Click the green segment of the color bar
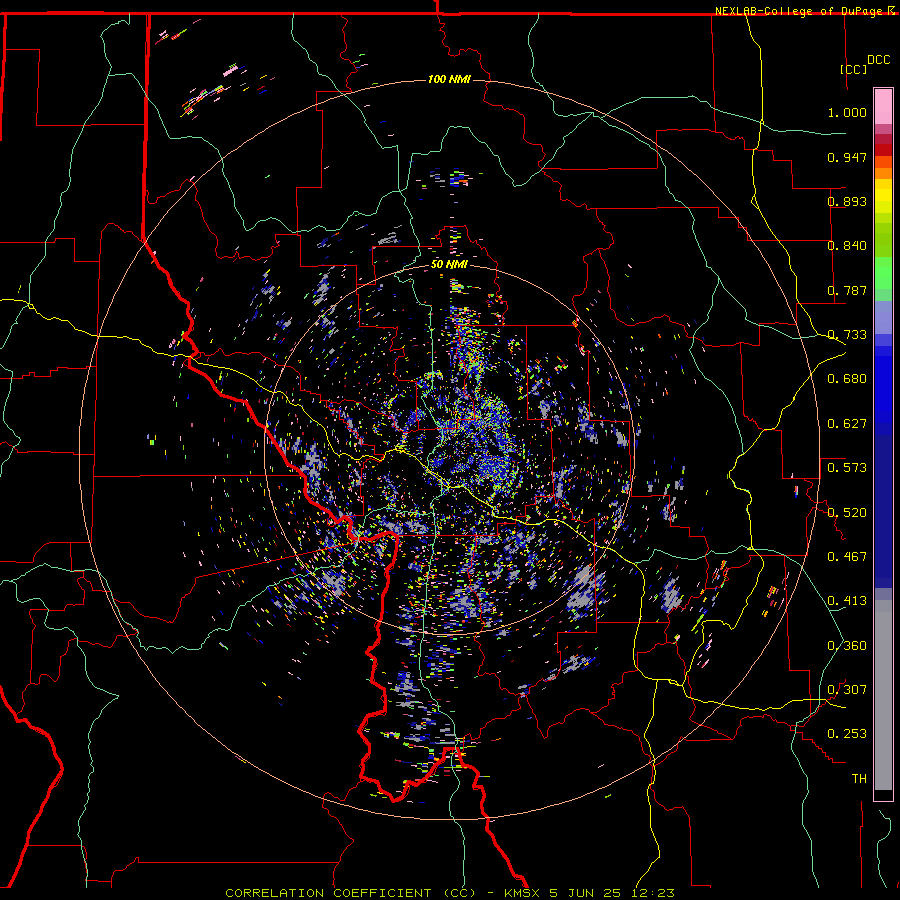The image size is (900, 900). tap(883, 273)
